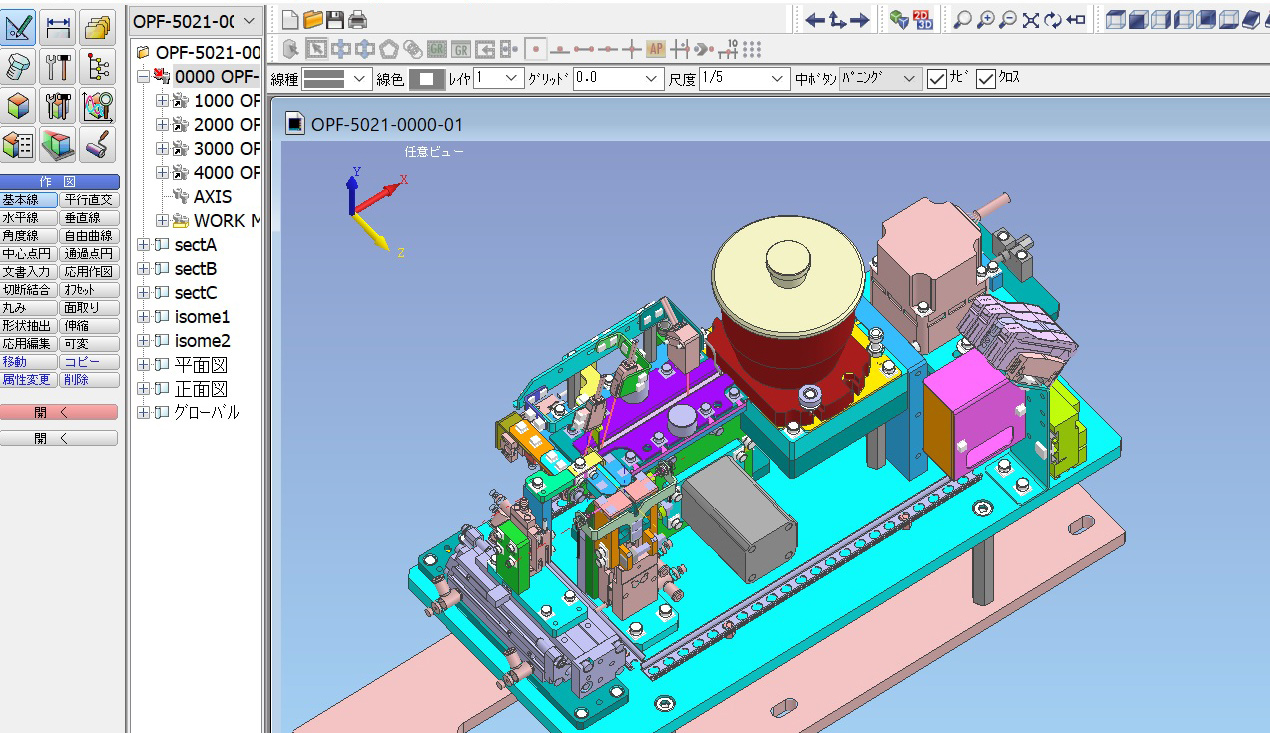Click the 水平線 button

click(29, 218)
